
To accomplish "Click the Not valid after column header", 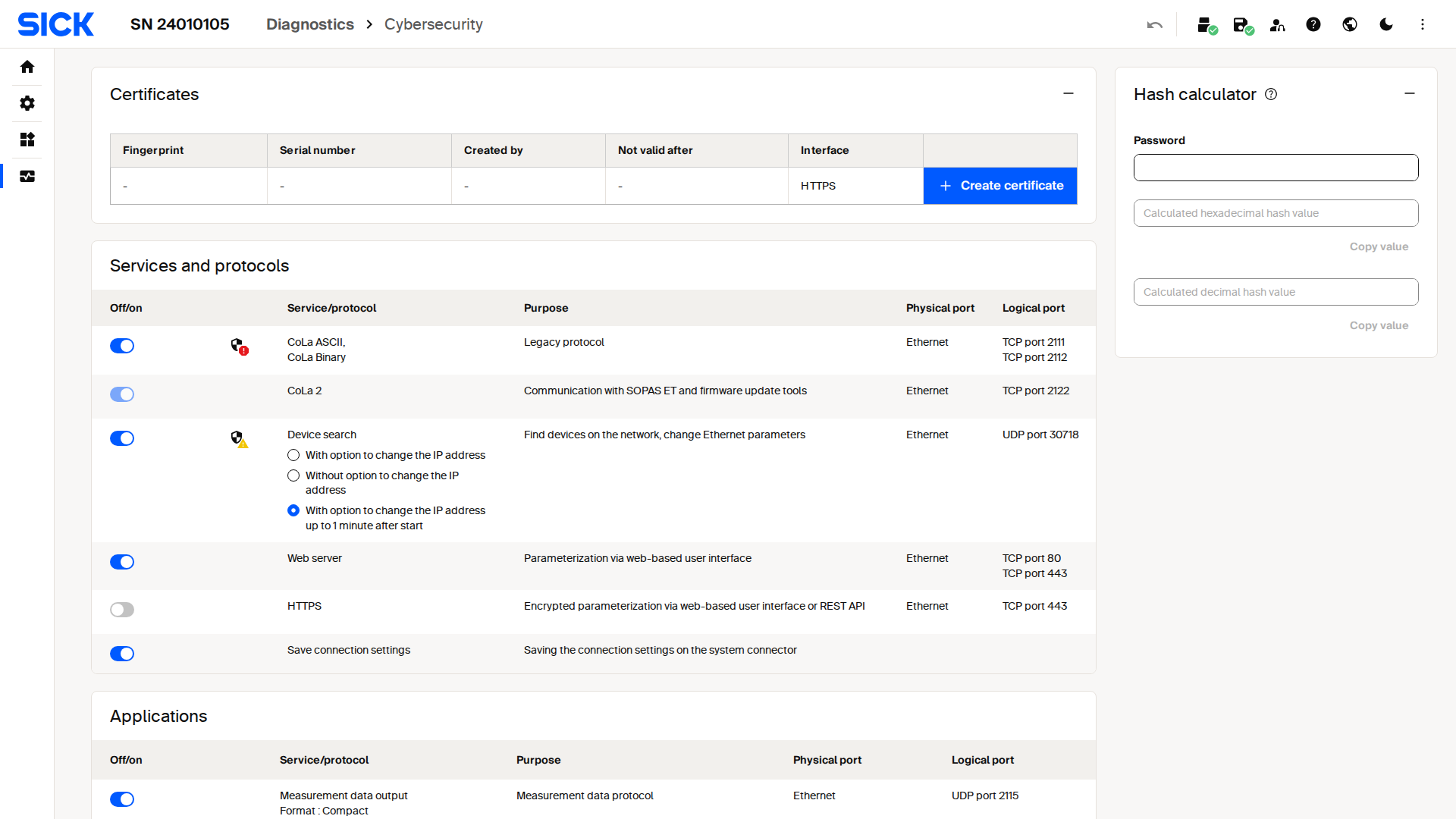I will 697,150.
